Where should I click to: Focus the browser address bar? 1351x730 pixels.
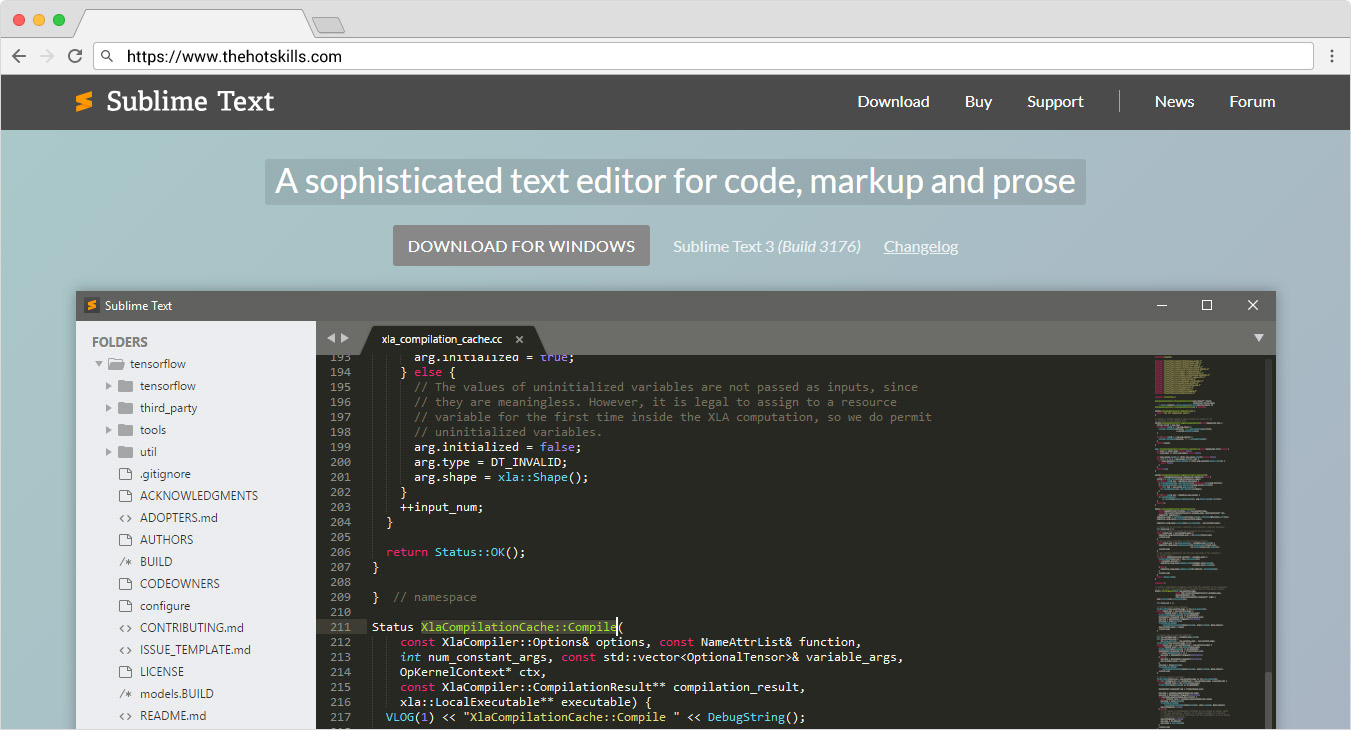click(x=703, y=56)
